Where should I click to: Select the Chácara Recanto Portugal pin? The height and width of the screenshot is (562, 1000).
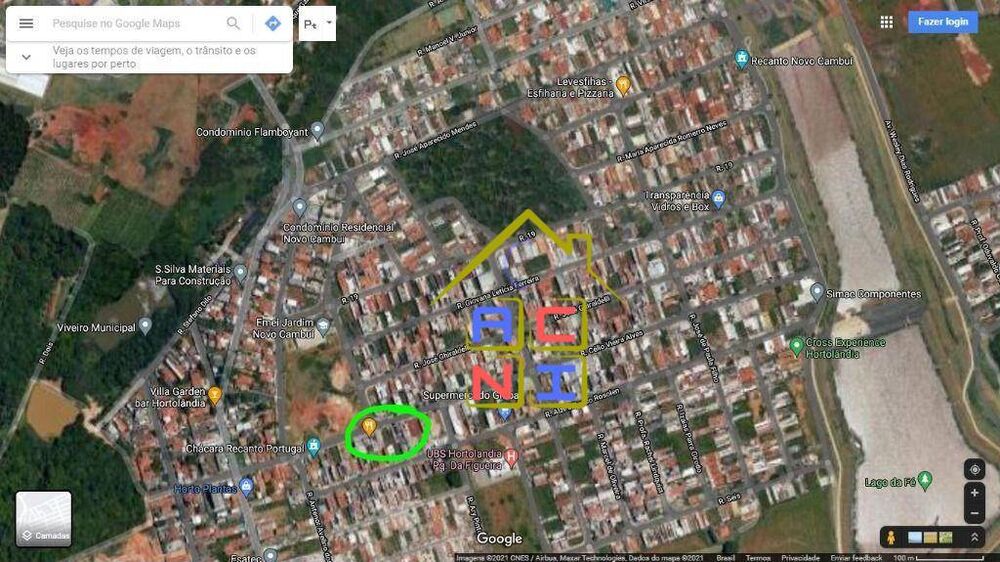tap(313, 446)
